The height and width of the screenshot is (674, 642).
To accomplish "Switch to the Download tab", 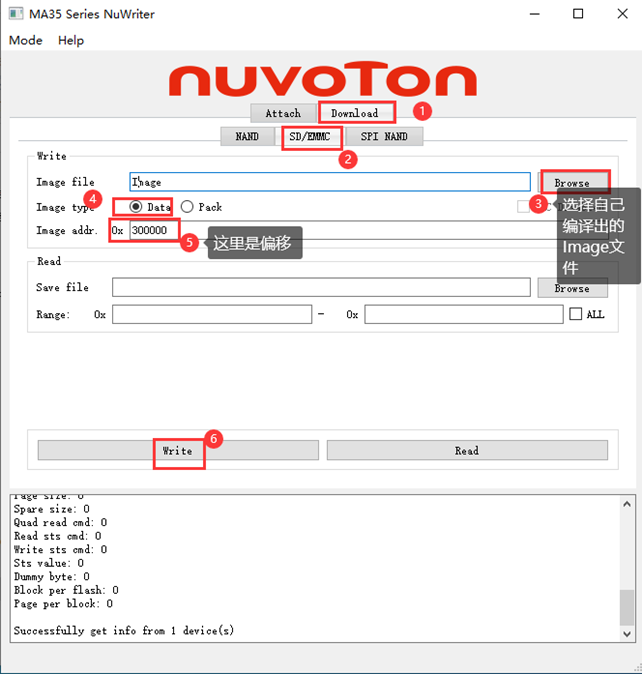I will [355, 113].
